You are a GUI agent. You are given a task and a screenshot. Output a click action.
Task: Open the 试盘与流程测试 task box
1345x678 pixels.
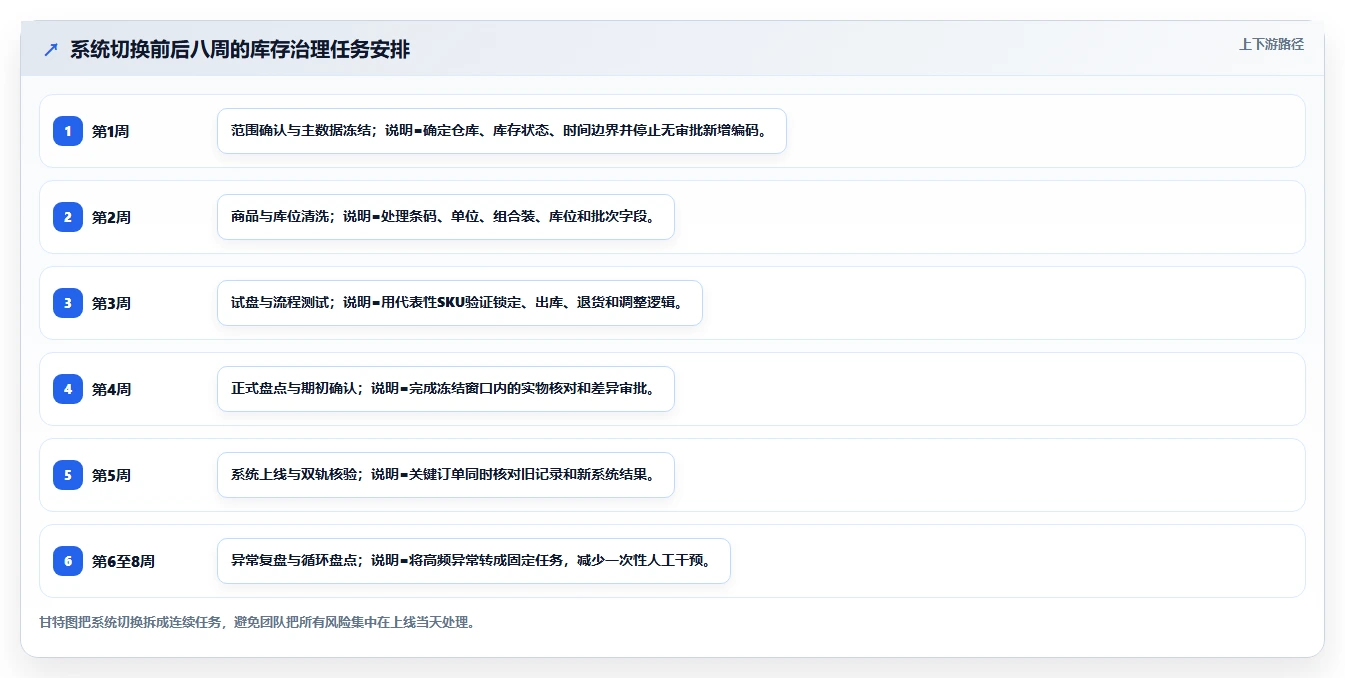click(460, 303)
